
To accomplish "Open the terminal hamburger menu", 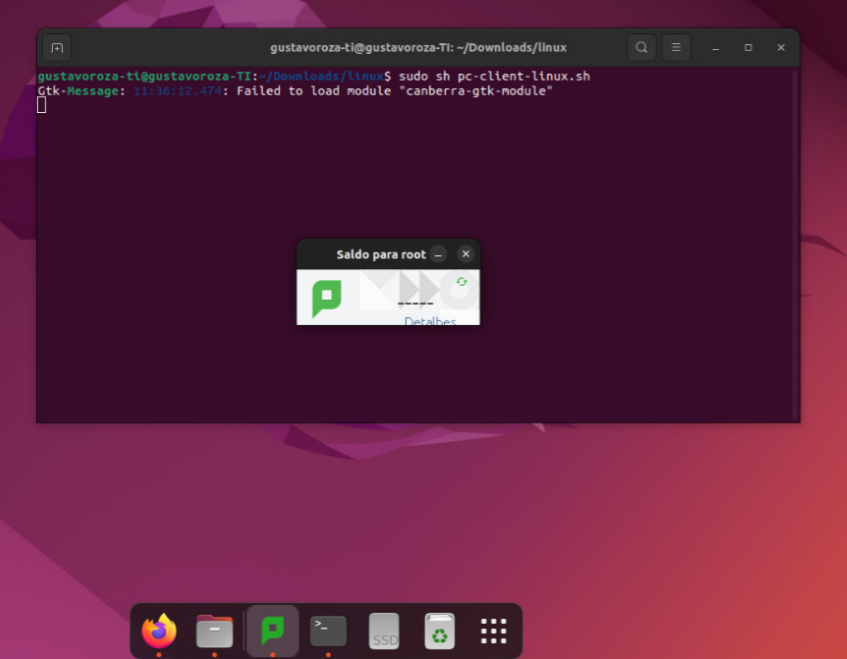I will 676,47.
